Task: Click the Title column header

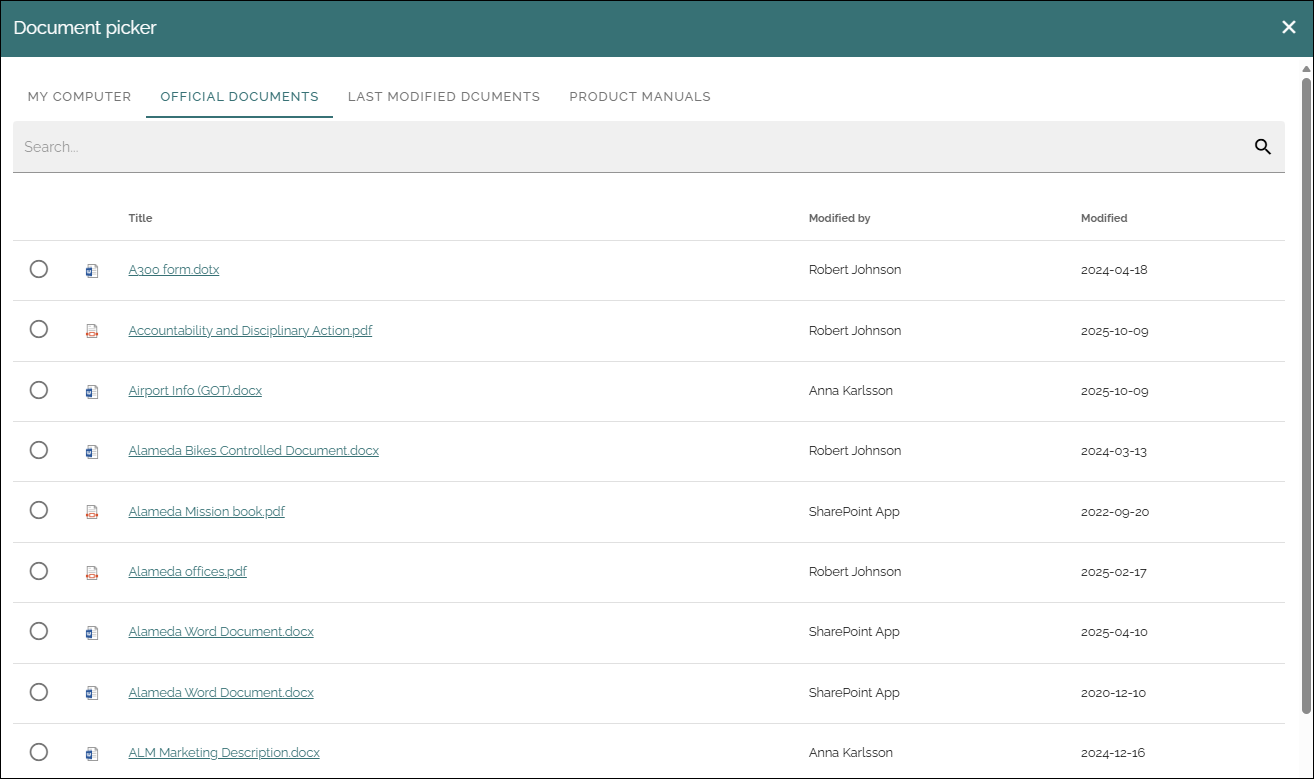Action: [140, 218]
